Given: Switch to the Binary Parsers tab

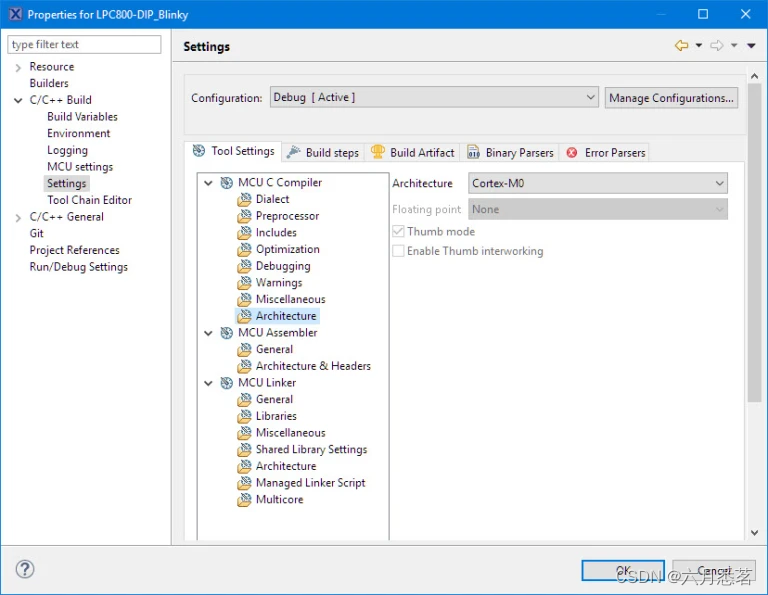Looking at the screenshot, I should (510, 152).
